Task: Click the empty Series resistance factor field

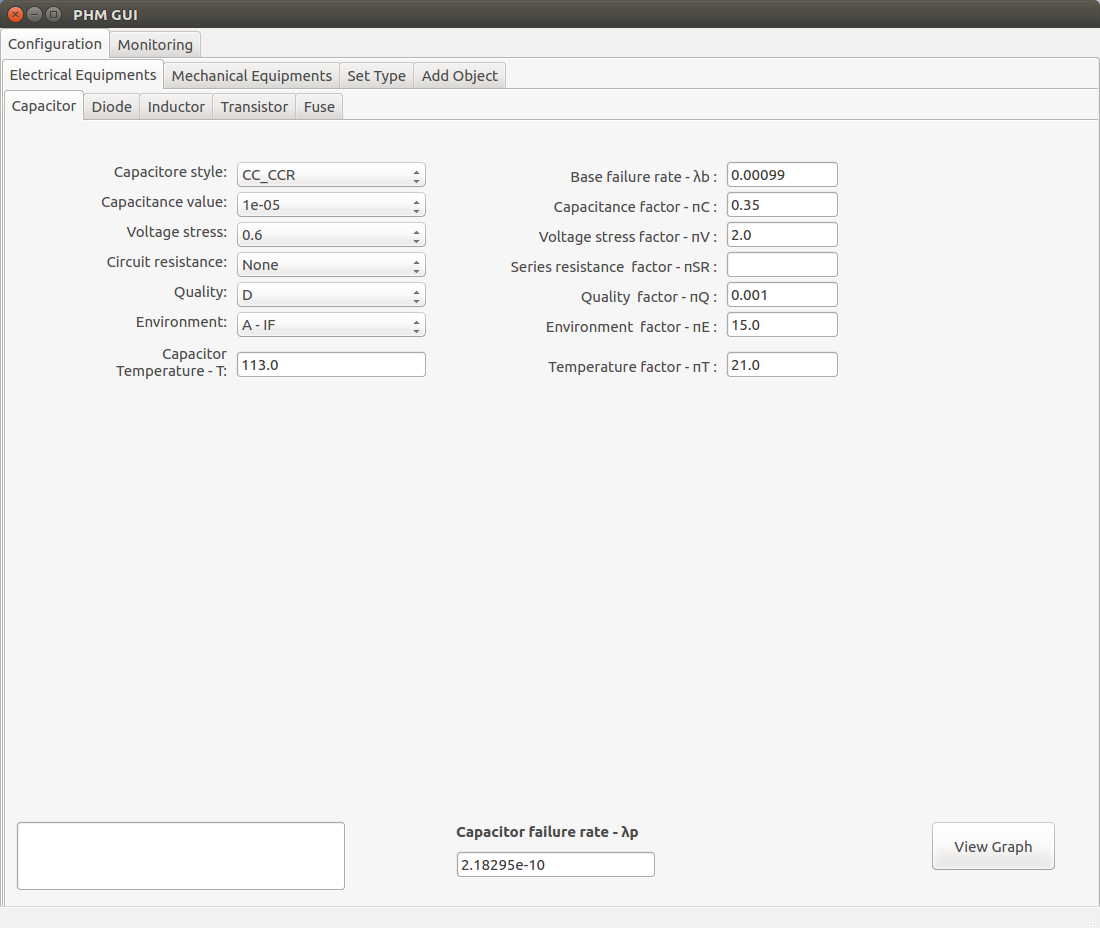Action: click(782, 265)
